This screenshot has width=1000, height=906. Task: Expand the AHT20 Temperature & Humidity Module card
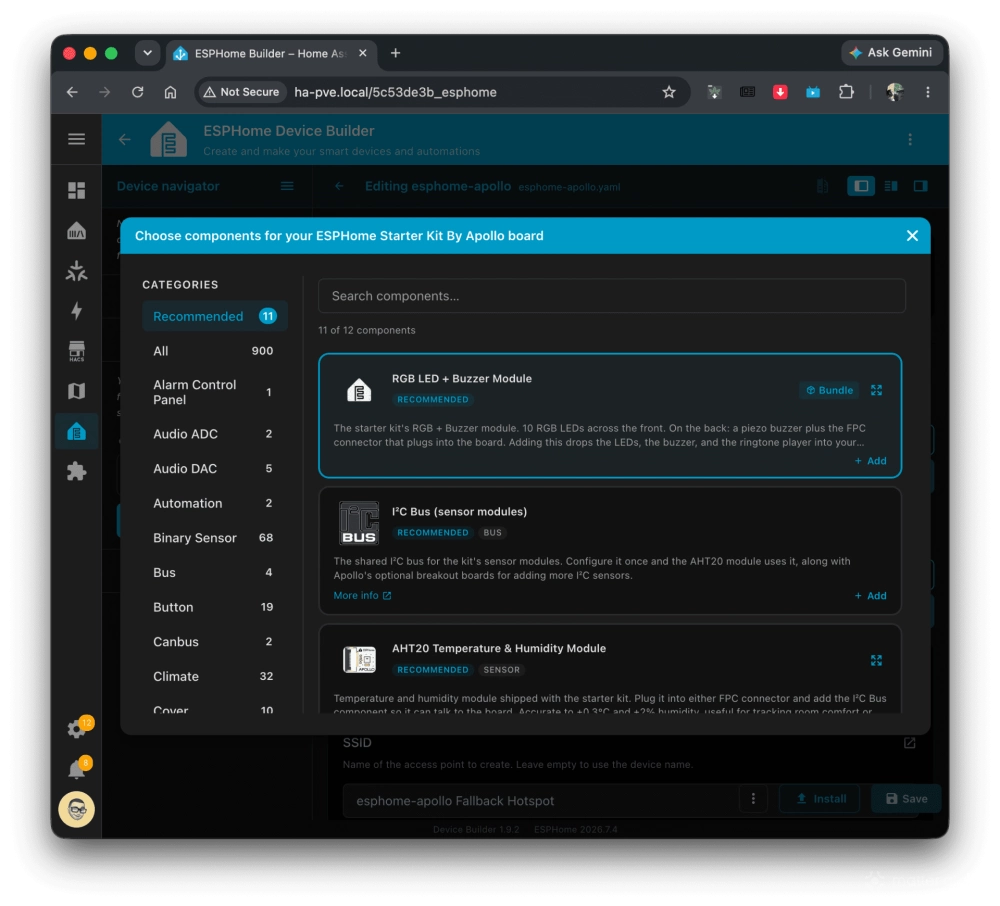876,661
